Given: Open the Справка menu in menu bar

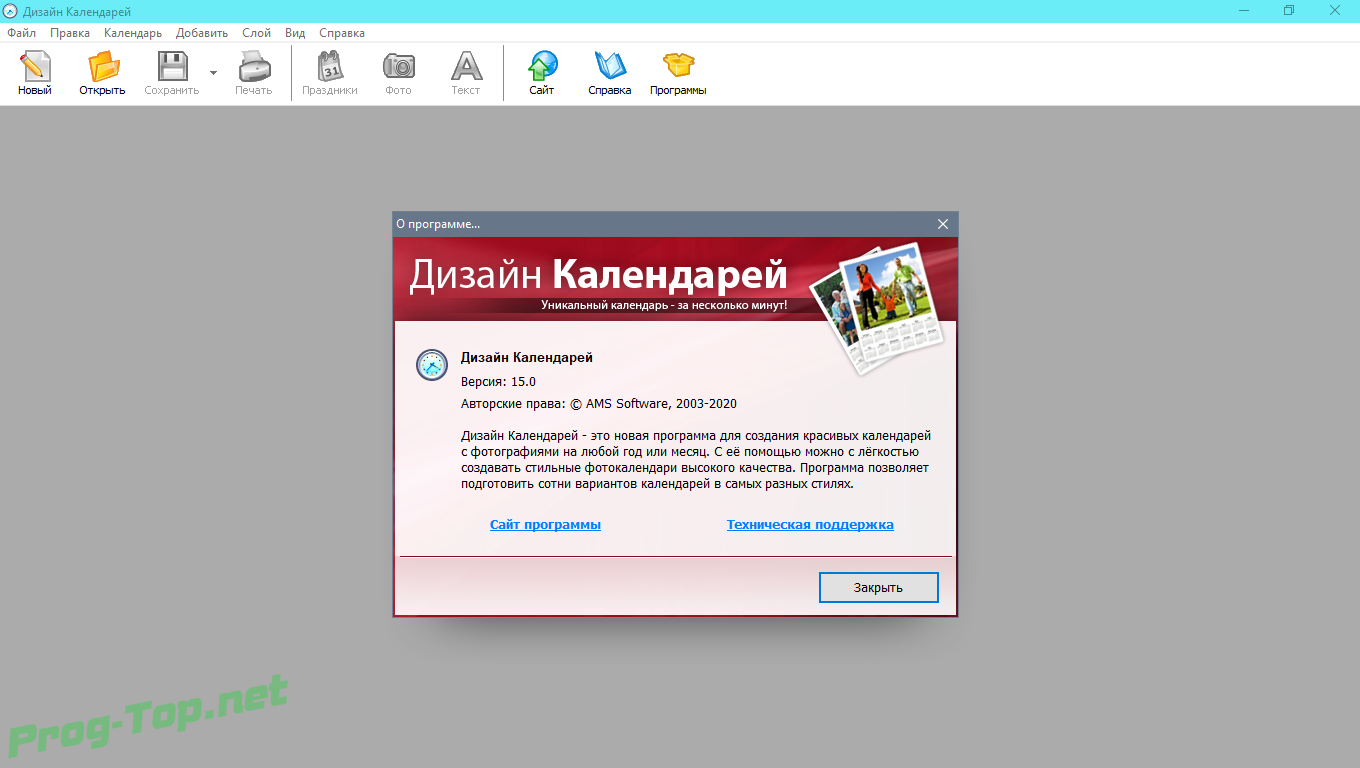Looking at the screenshot, I should pos(342,33).
